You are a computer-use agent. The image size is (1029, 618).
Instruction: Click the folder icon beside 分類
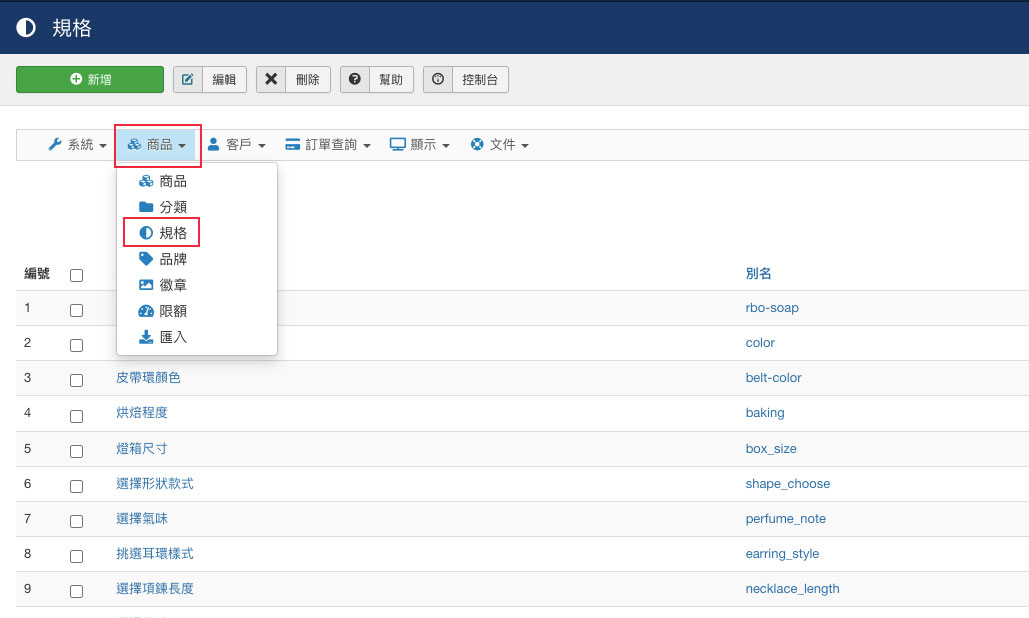146,207
